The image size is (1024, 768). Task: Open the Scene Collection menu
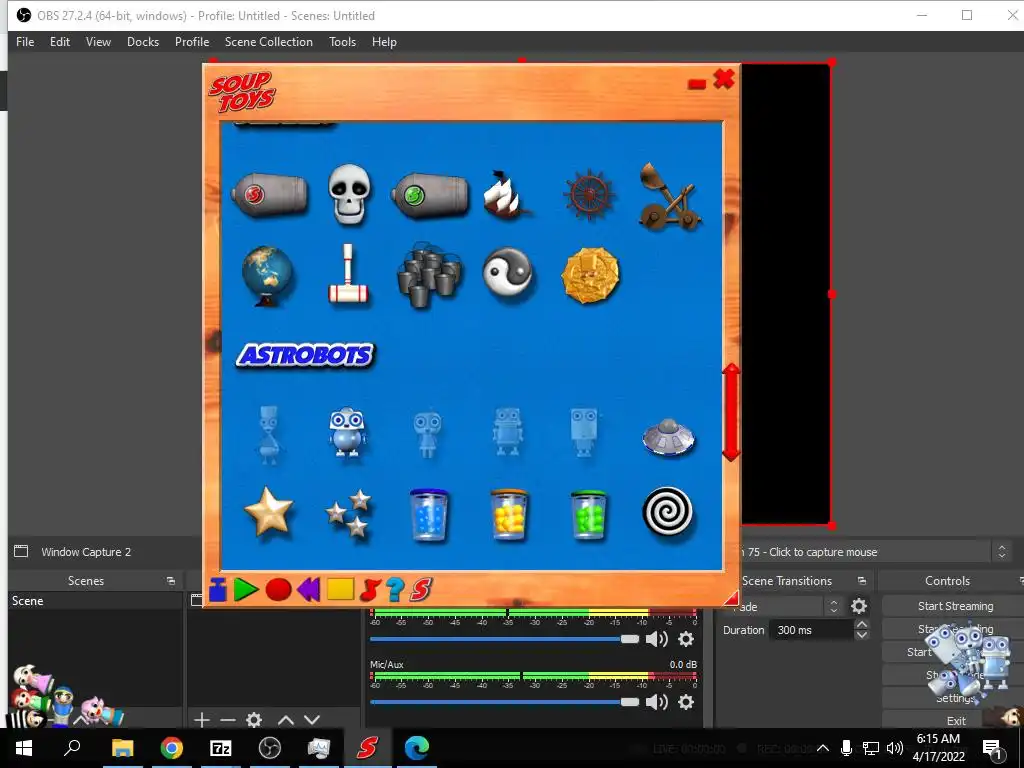tap(268, 42)
